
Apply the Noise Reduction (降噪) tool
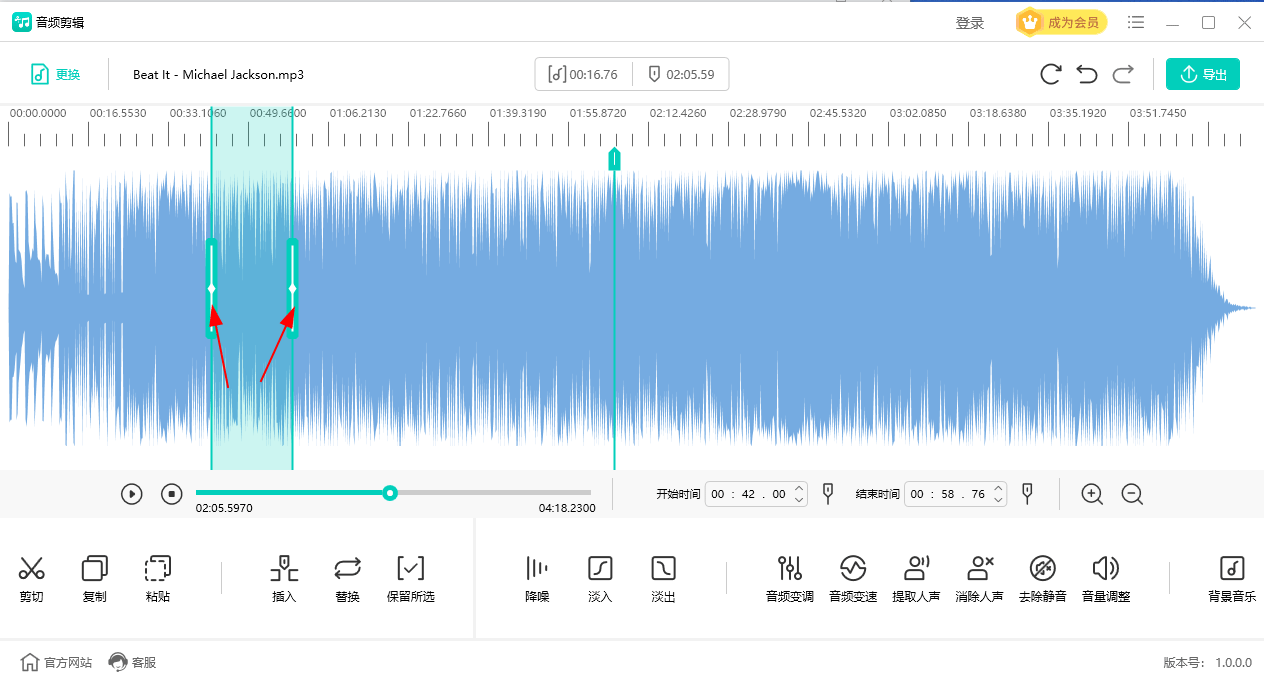tap(537, 569)
